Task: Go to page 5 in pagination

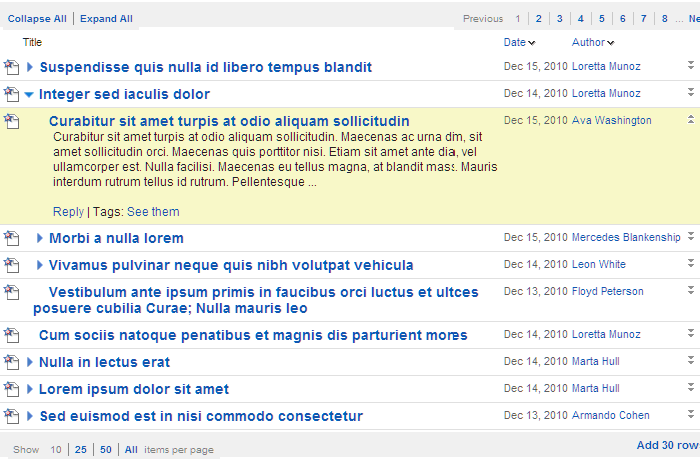Action: coord(601,18)
